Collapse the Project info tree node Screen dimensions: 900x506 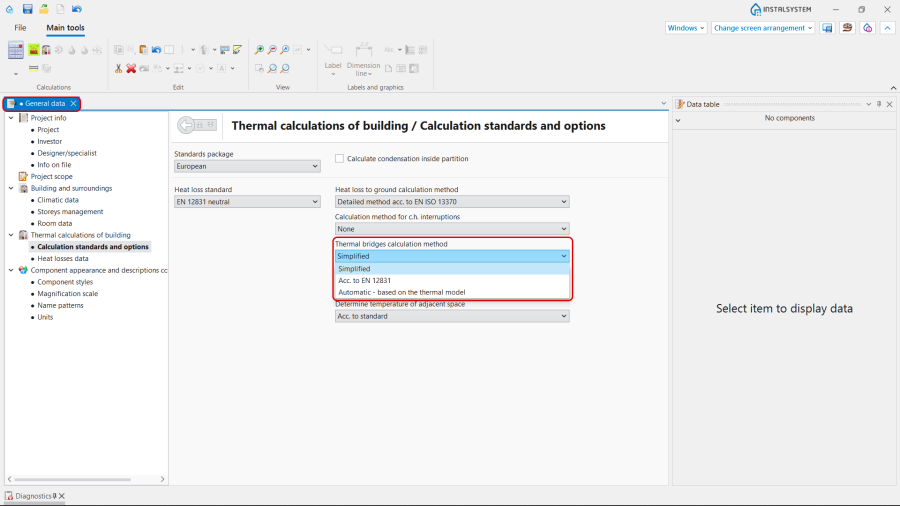coord(11,118)
